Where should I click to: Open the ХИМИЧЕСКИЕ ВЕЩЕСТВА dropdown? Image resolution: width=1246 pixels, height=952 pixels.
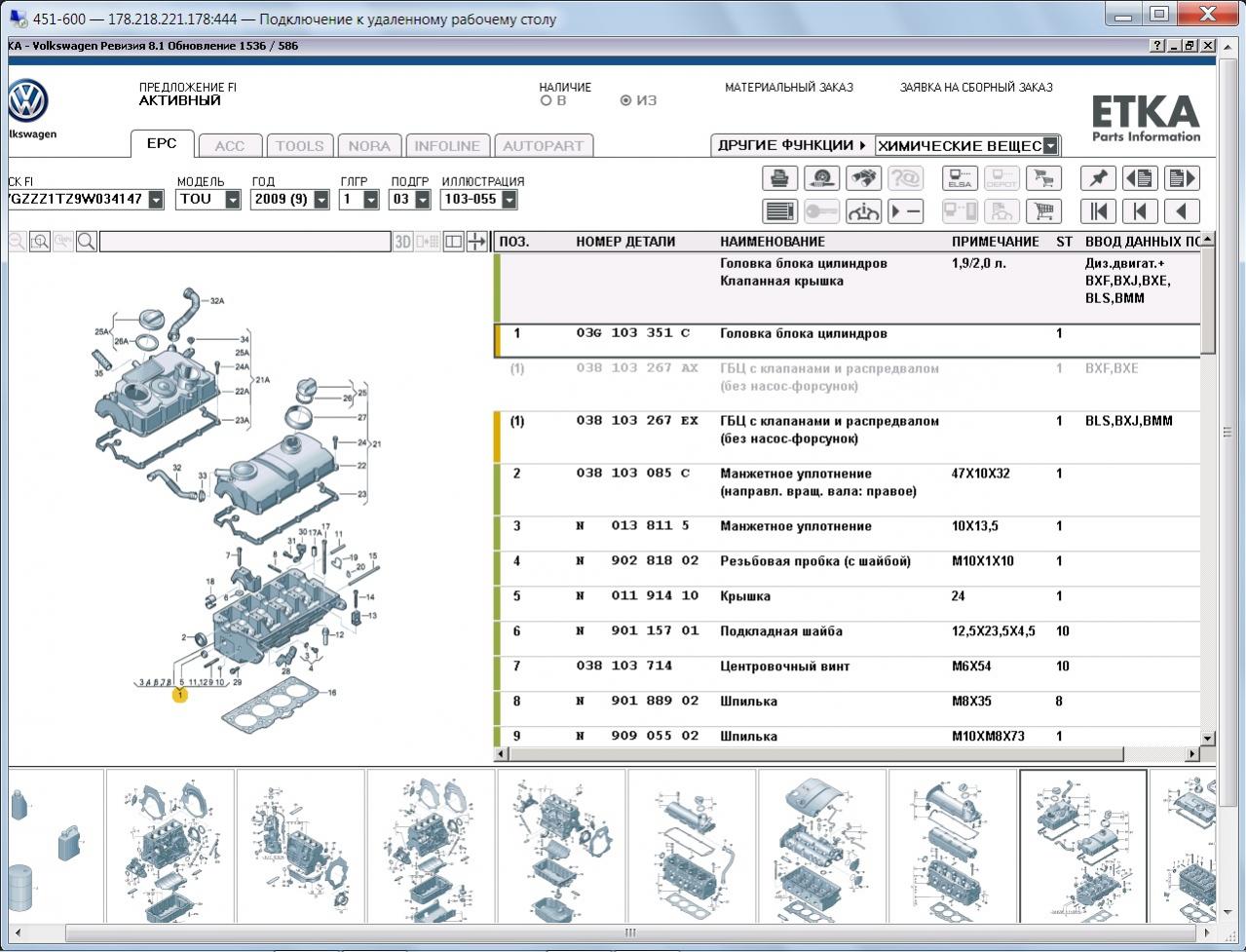click(1050, 146)
